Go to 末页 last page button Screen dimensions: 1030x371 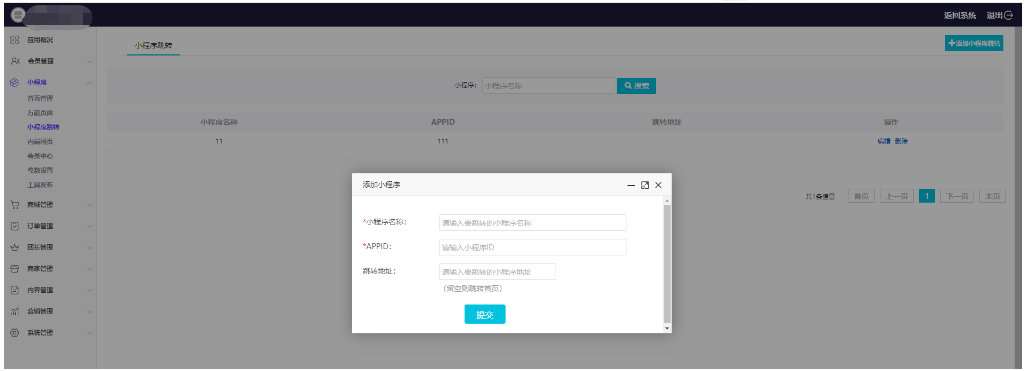click(993, 196)
